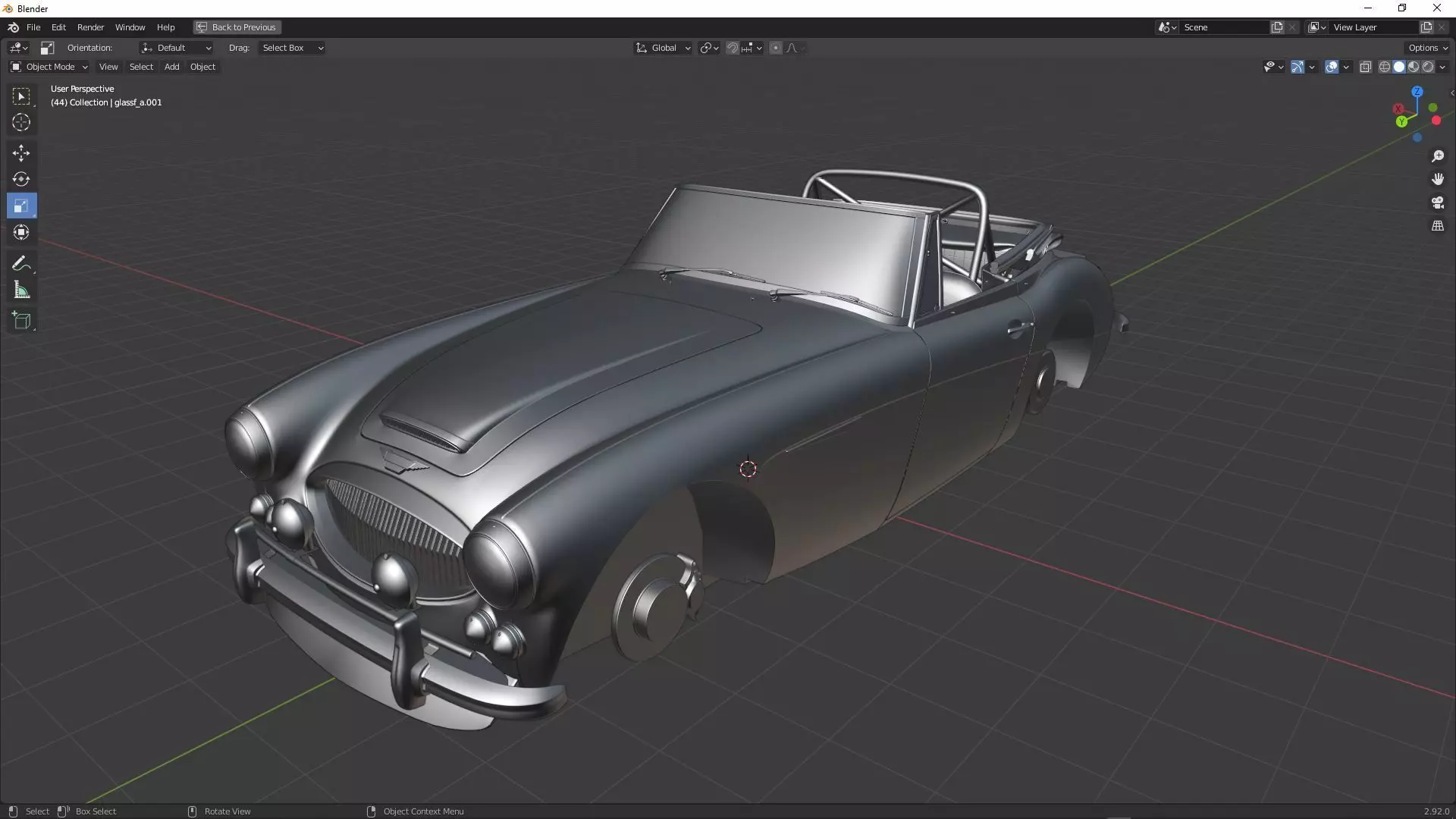Activate the Move tool

tap(21, 152)
